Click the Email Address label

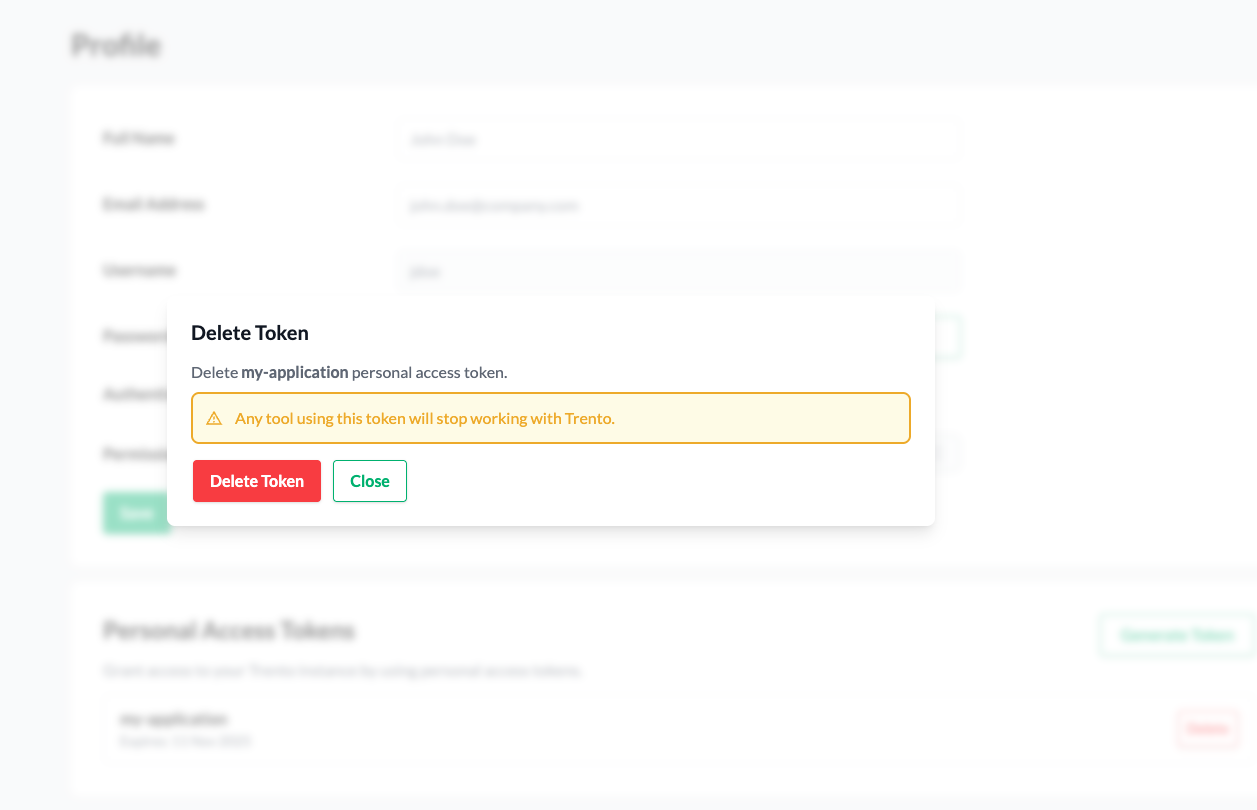tap(153, 204)
